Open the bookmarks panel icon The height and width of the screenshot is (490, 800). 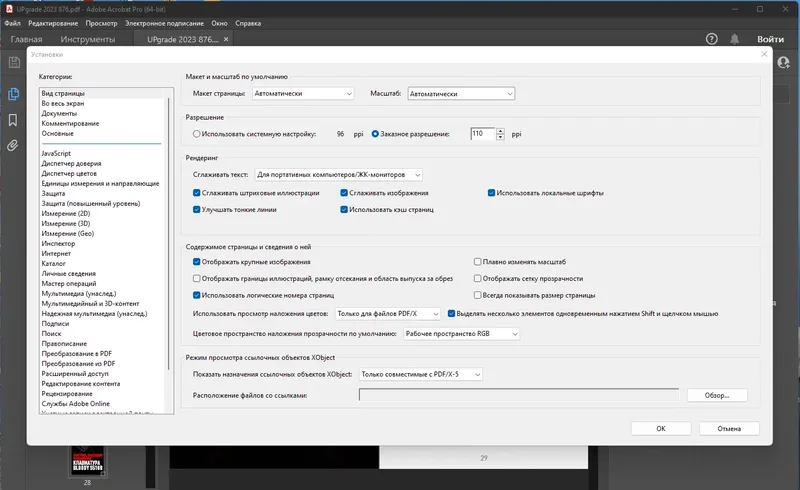(x=13, y=120)
